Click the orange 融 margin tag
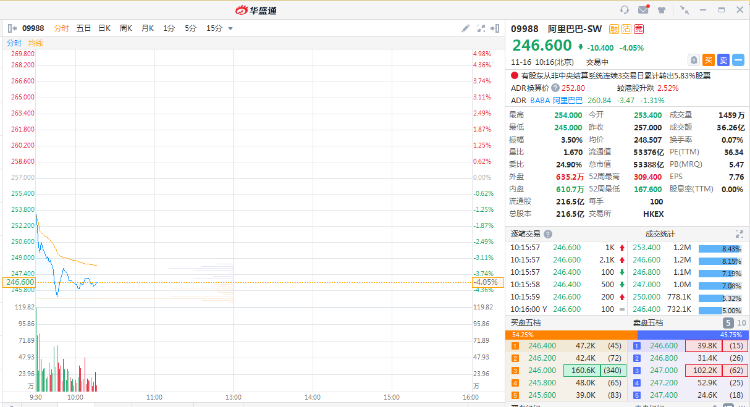Viewport: 750px width, 407px height. click(x=614, y=29)
